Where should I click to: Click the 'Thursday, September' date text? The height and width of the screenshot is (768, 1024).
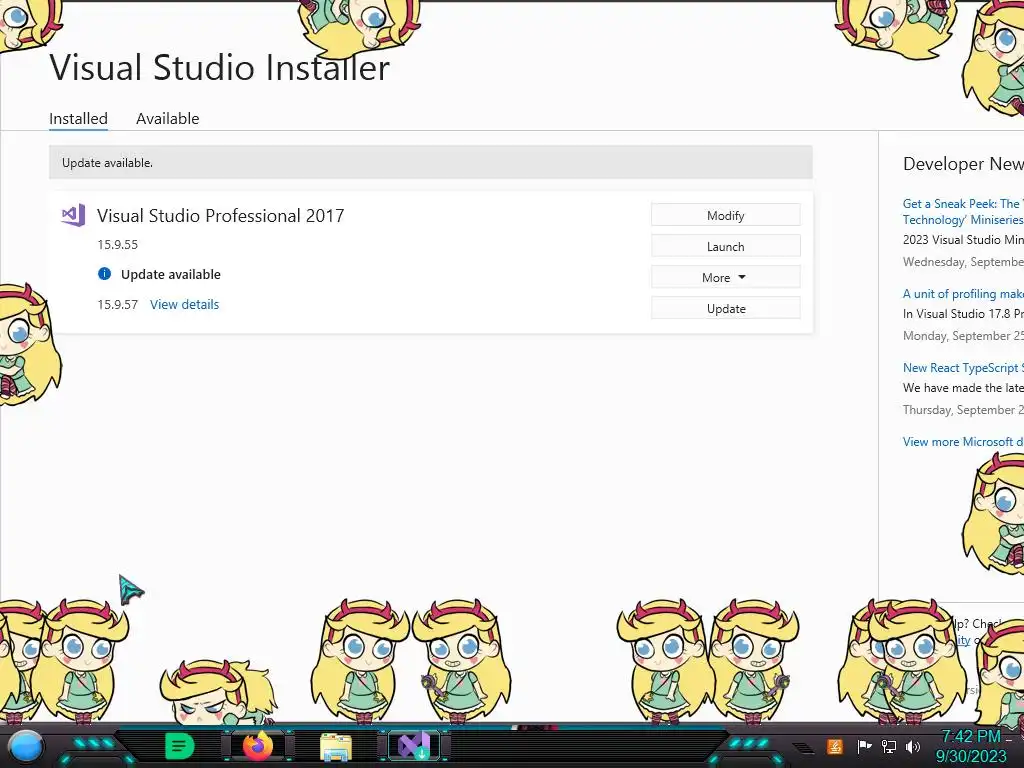click(963, 409)
